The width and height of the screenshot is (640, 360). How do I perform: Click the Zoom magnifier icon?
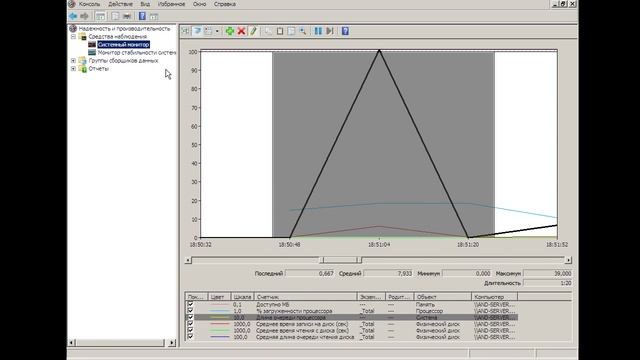pos(303,31)
